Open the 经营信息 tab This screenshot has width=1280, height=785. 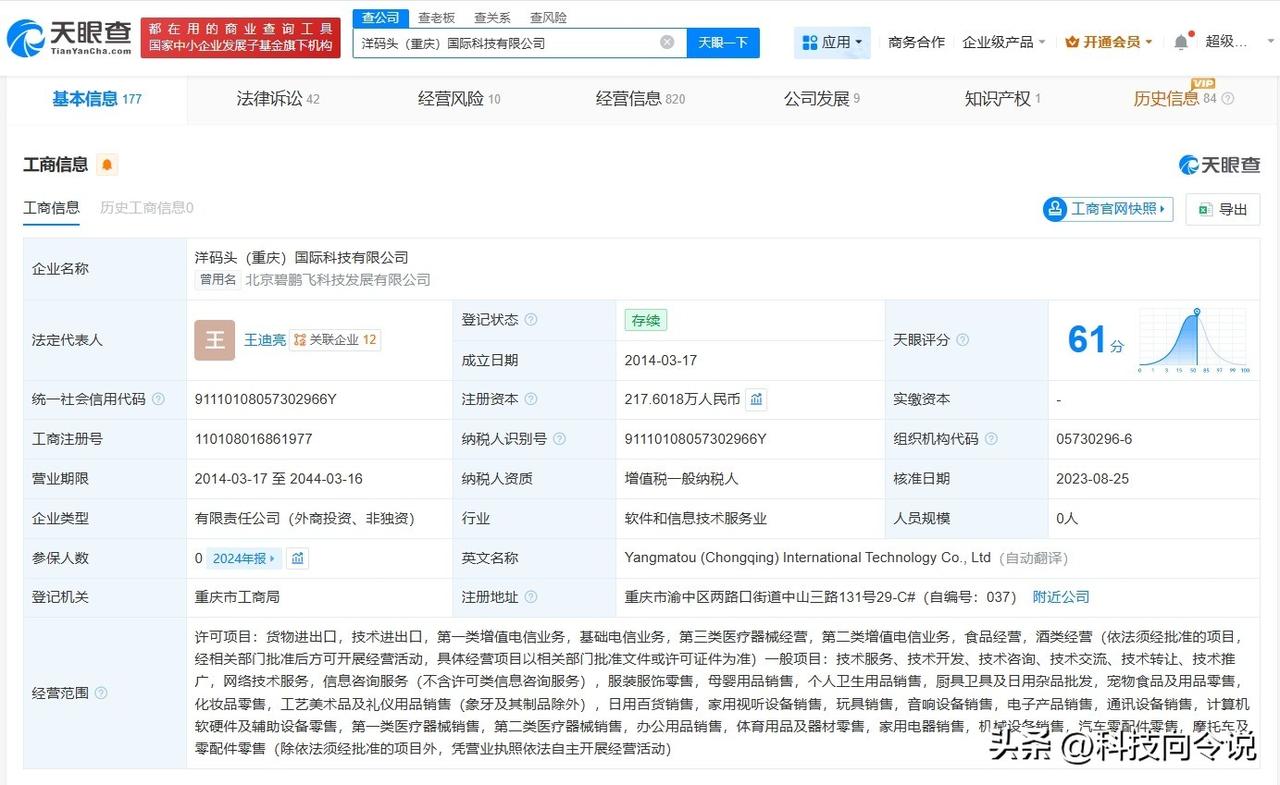coord(640,98)
